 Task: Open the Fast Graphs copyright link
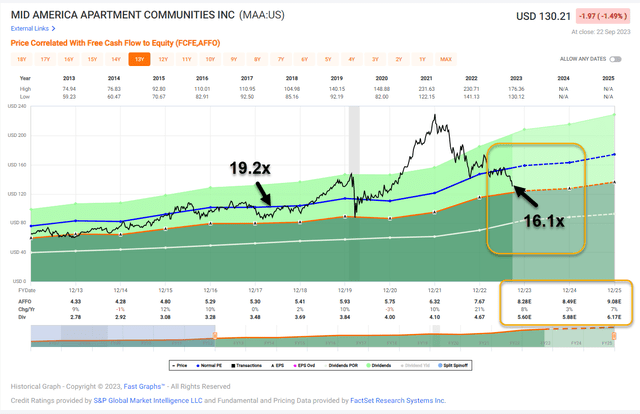[x=144, y=386]
